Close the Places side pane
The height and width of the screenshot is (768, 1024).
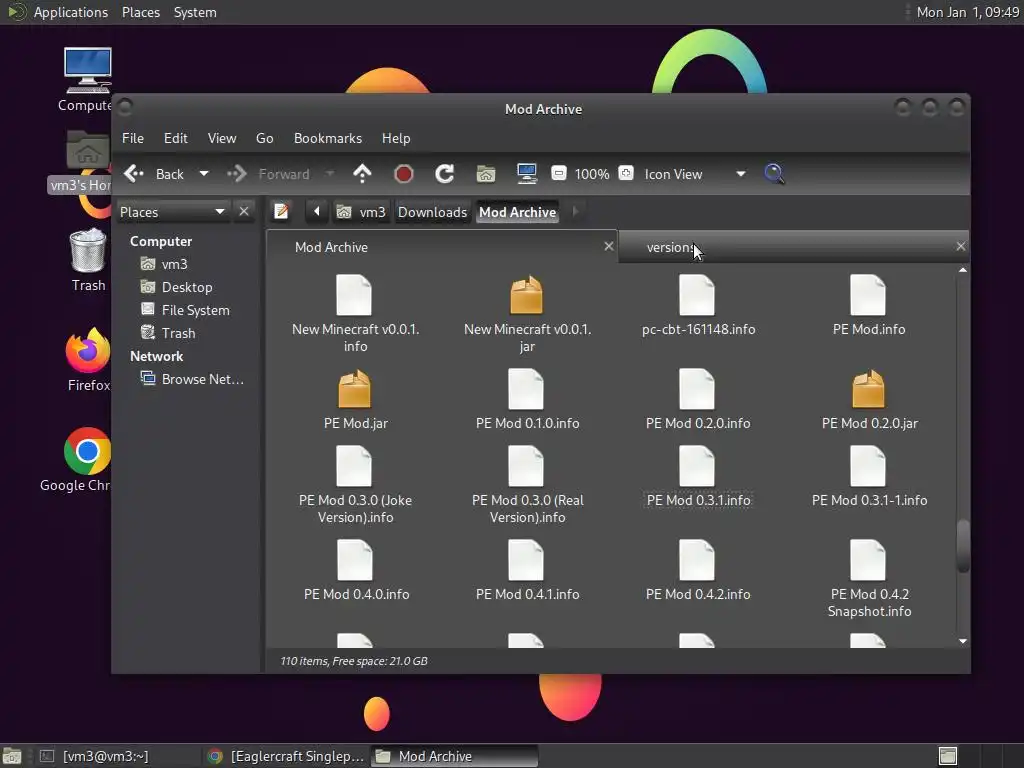(x=244, y=212)
